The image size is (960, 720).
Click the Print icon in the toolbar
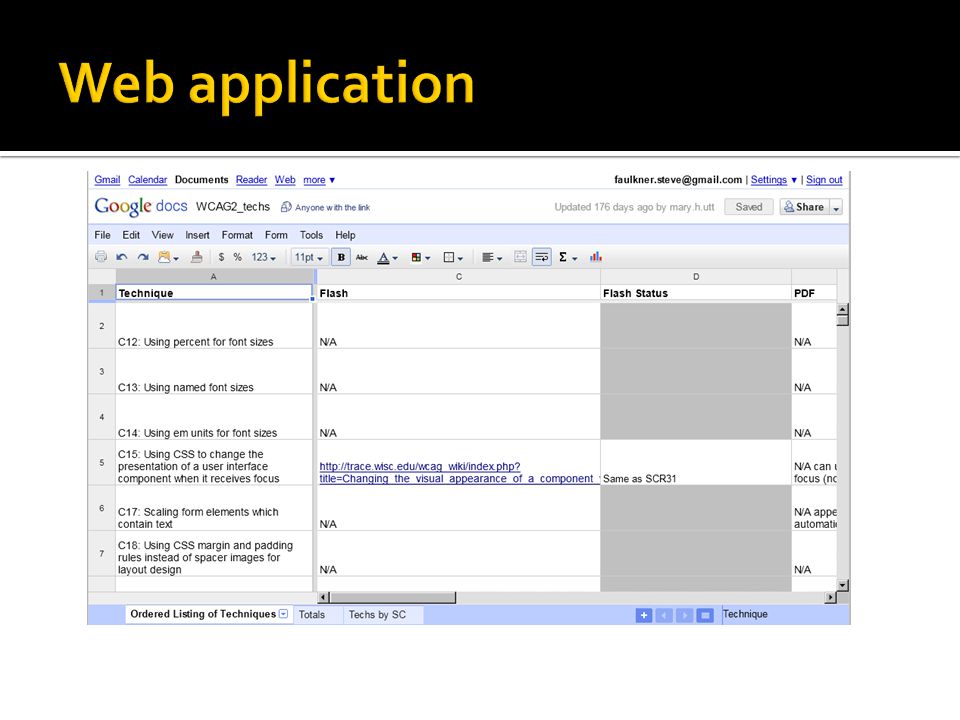[101, 257]
